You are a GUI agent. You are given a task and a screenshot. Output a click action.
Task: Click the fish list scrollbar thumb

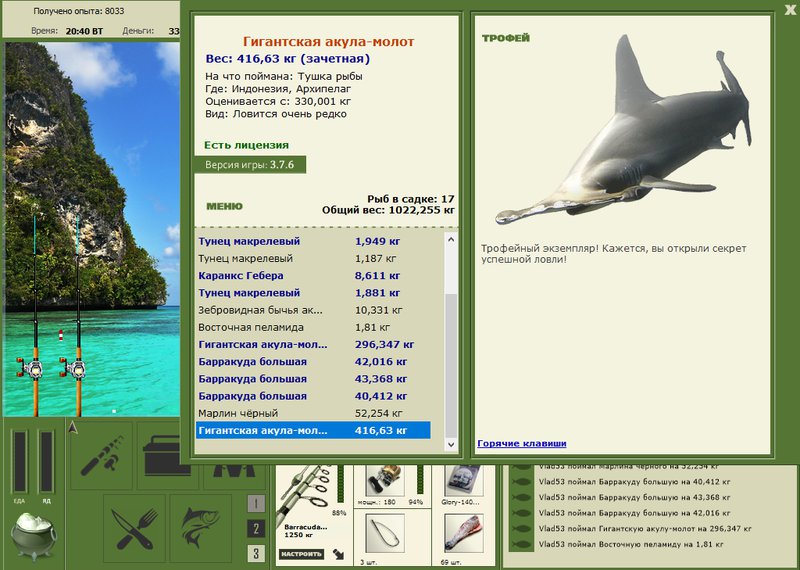coord(451,365)
